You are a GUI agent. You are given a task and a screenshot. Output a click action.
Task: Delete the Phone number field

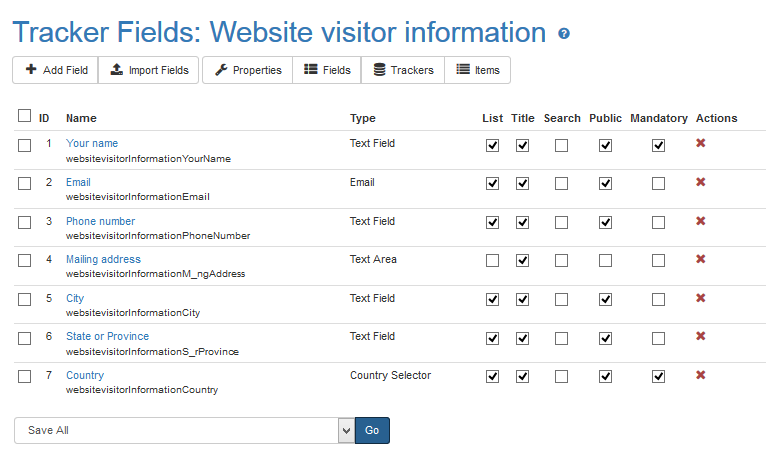coord(701,221)
